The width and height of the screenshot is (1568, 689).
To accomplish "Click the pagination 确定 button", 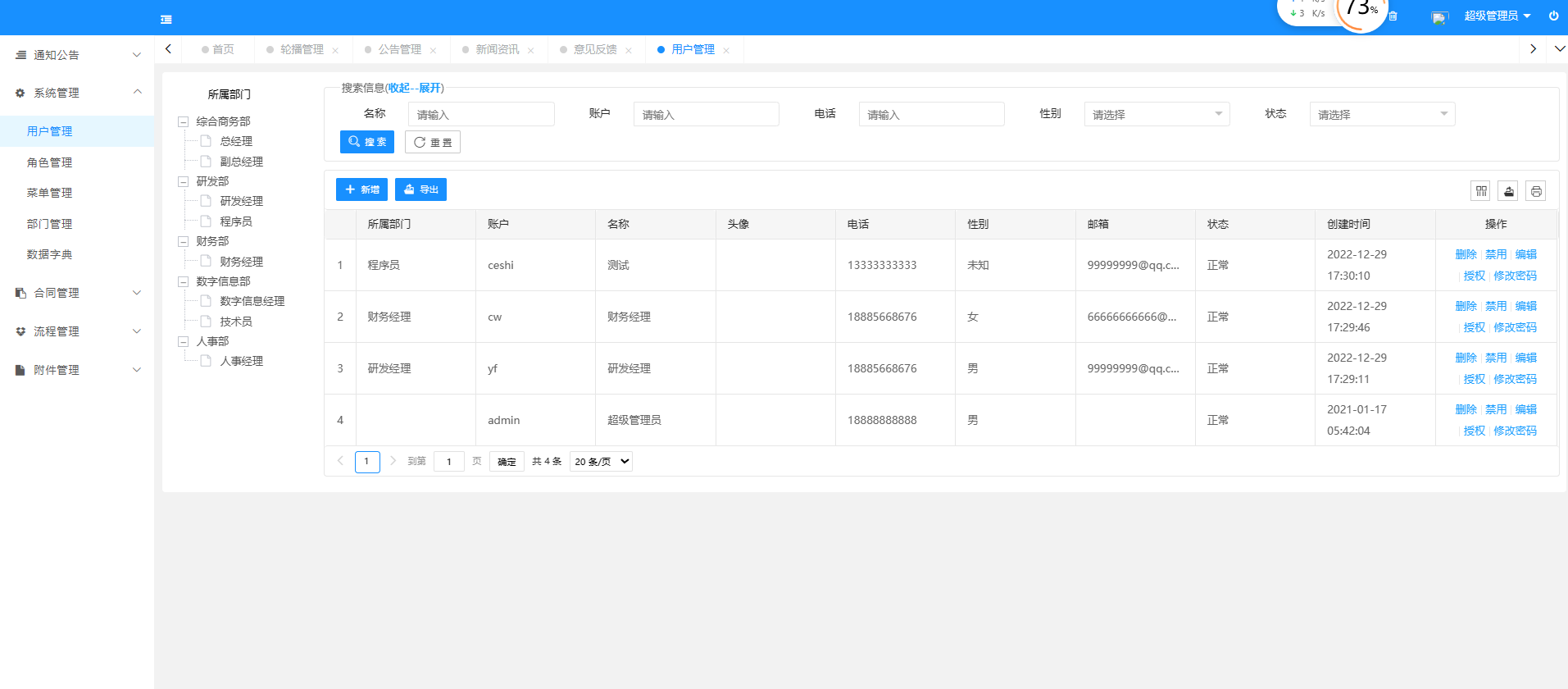I will 507,462.
